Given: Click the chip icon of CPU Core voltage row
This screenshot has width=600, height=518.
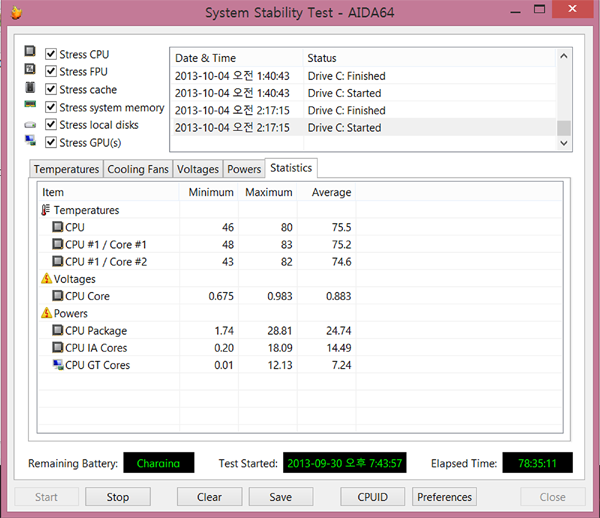Looking at the screenshot, I should 57,295.
